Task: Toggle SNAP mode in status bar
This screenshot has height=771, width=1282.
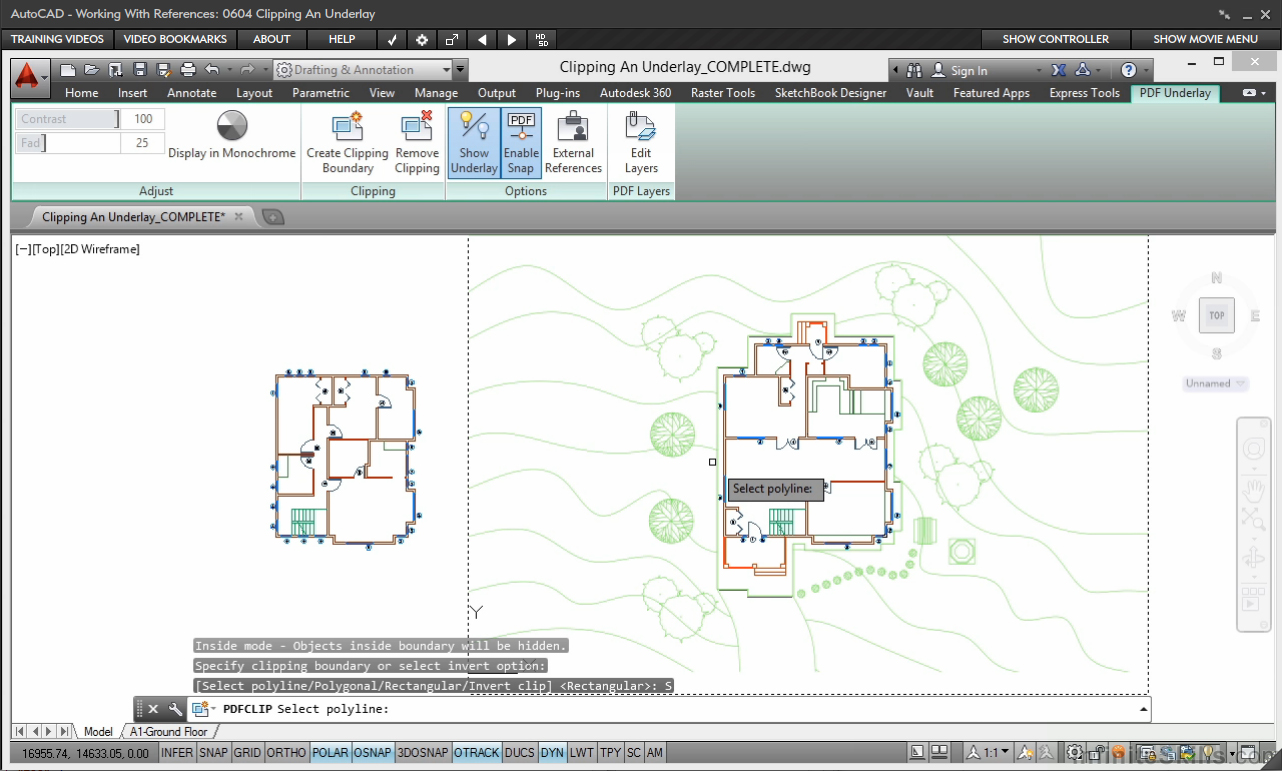Action: click(213, 753)
